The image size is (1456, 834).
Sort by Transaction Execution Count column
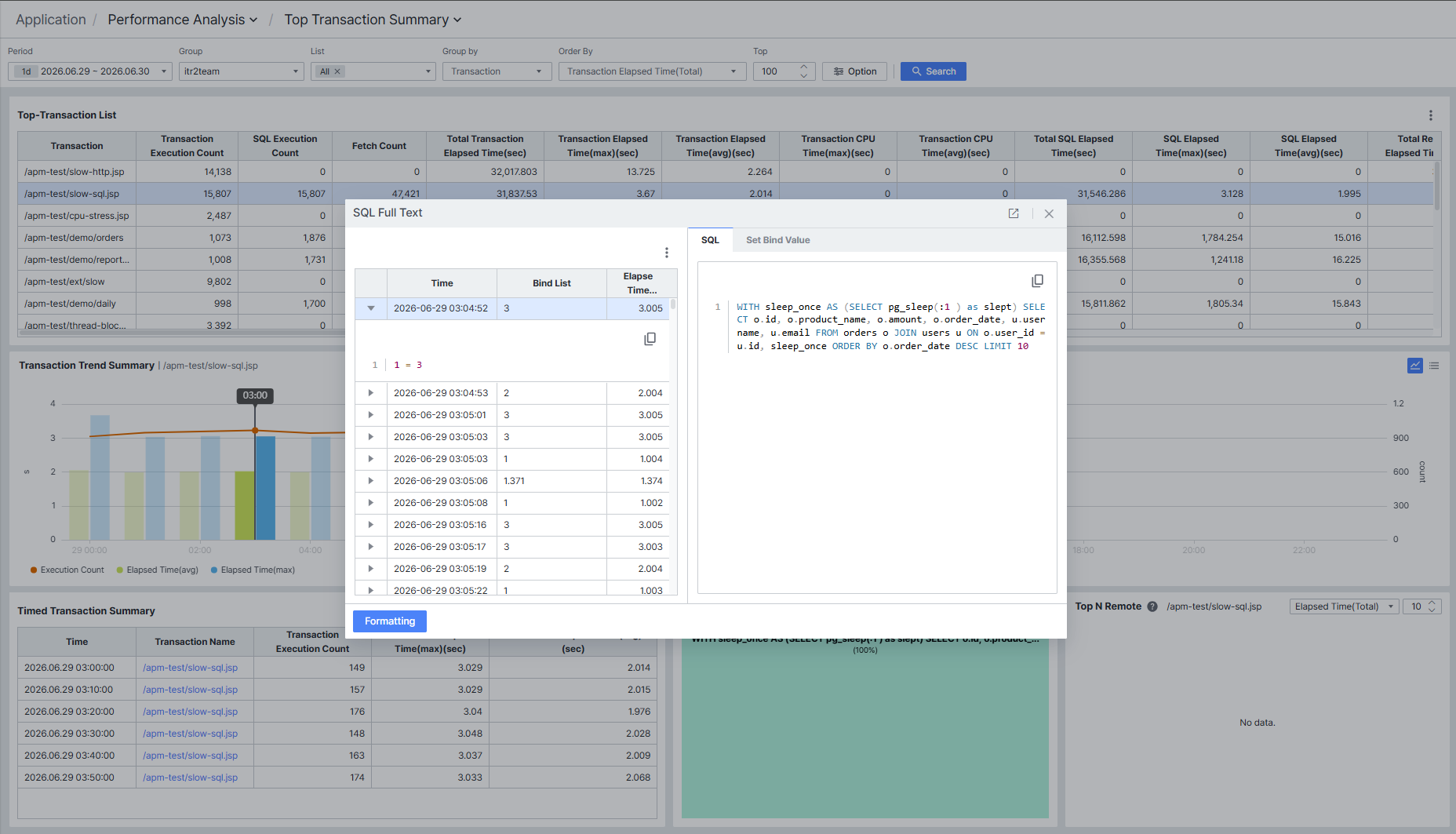(187, 146)
